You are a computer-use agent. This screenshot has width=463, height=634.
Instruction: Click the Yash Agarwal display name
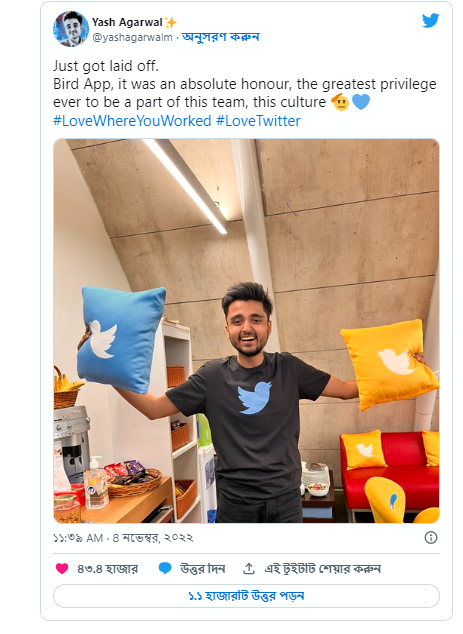tap(127, 22)
